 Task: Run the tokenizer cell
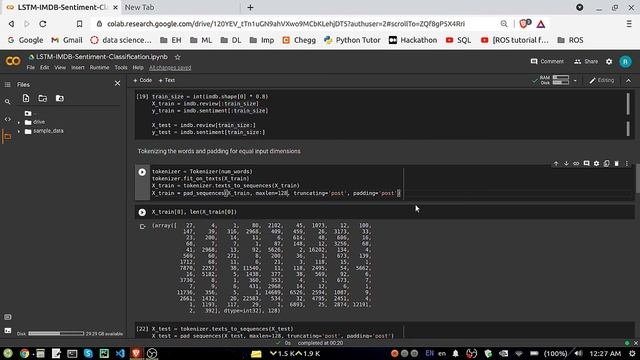[x=142, y=172]
